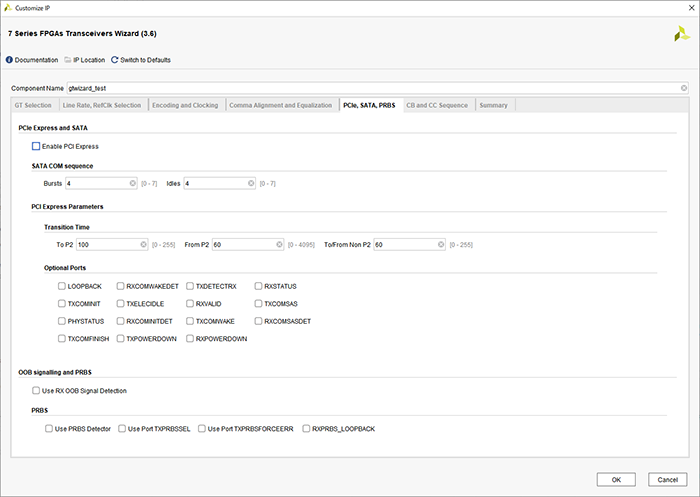Clear the Component Name field
This screenshot has height=497, width=700.
[683, 88]
